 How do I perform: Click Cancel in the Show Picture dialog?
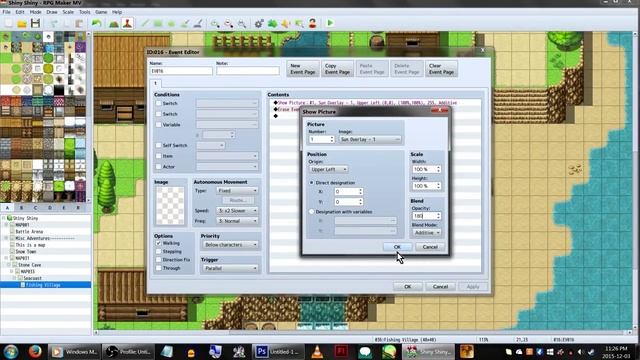(430, 247)
